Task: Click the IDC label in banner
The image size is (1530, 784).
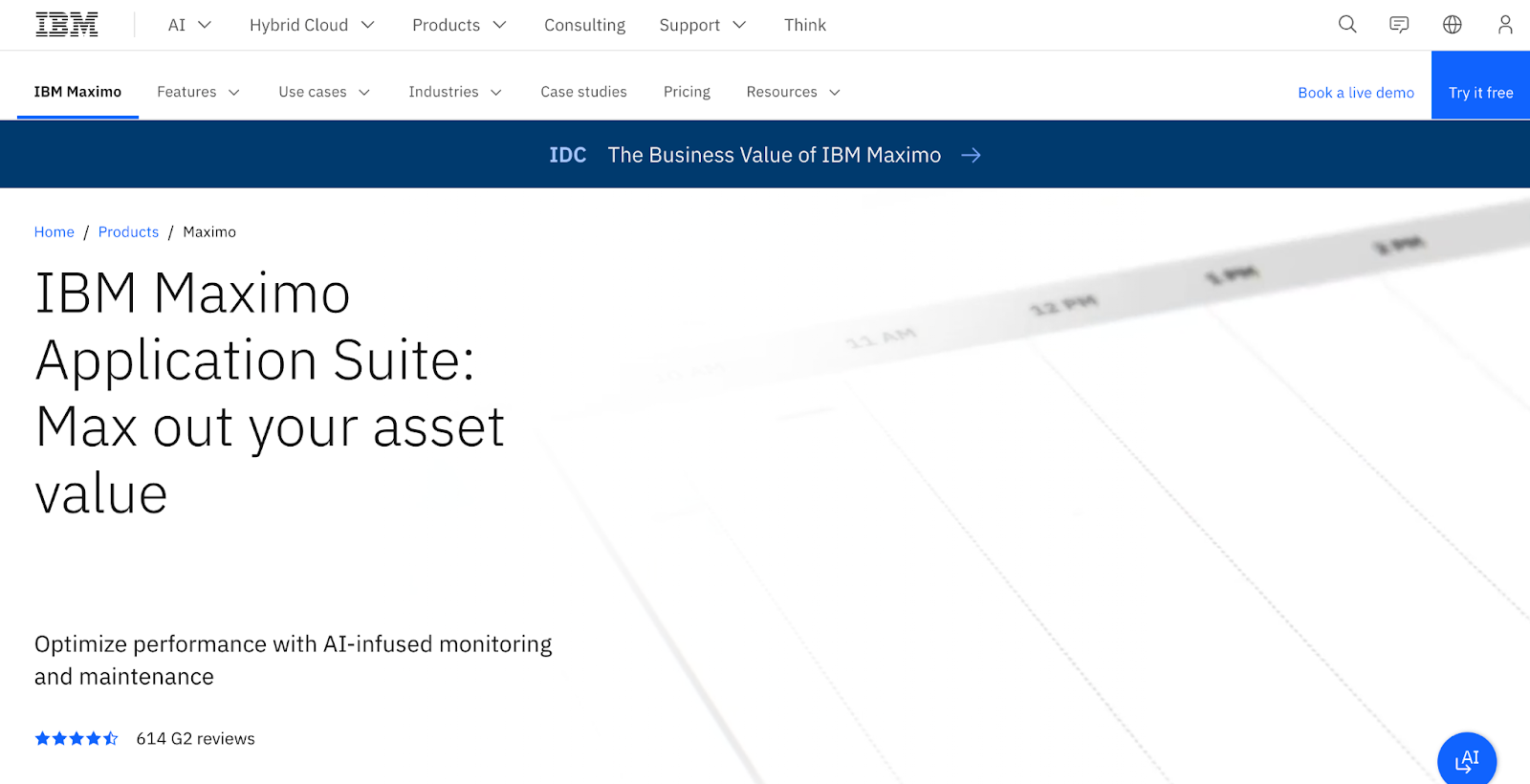Action: [567, 155]
